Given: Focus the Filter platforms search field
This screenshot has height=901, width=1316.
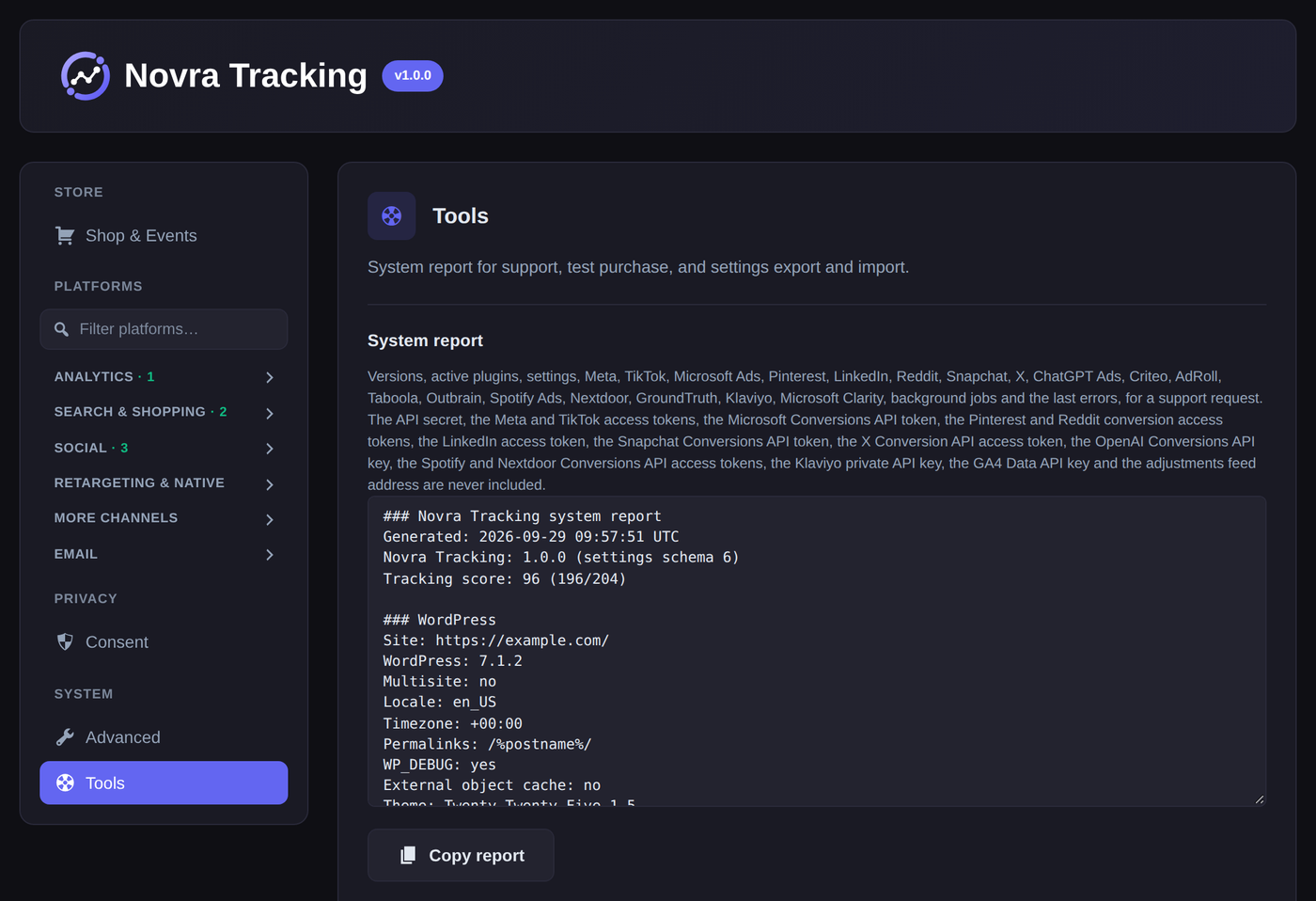Looking at the screenshot, I should [x=164, y=329].
